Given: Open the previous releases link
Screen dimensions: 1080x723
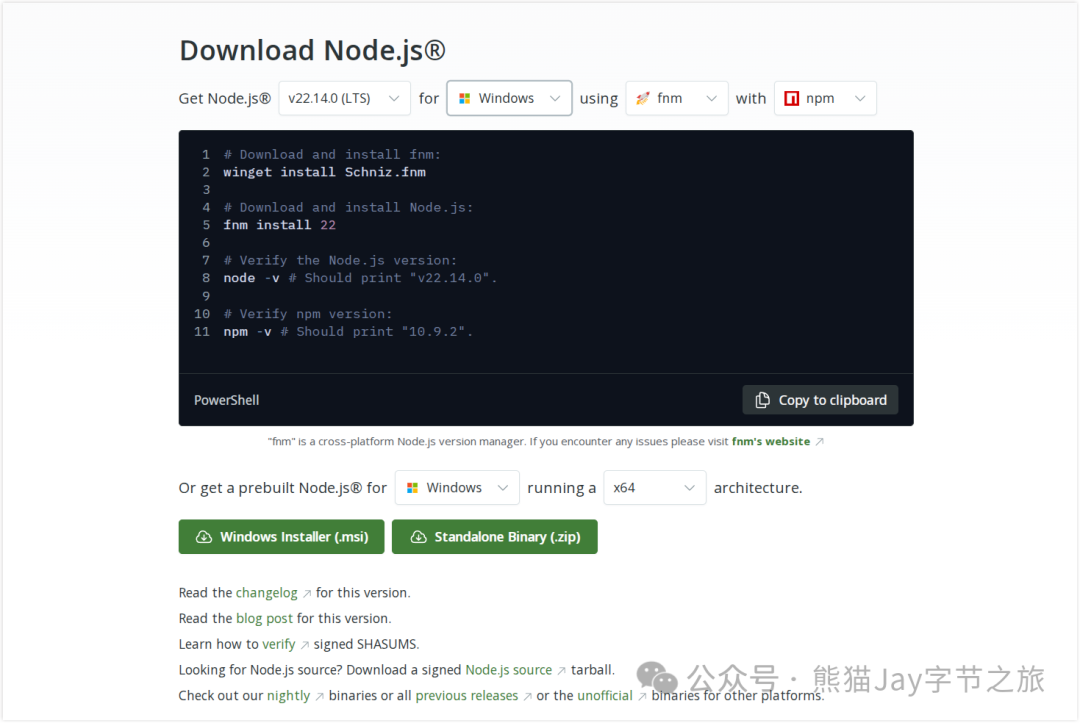Looking at the screenshot, I should (467, 696).
